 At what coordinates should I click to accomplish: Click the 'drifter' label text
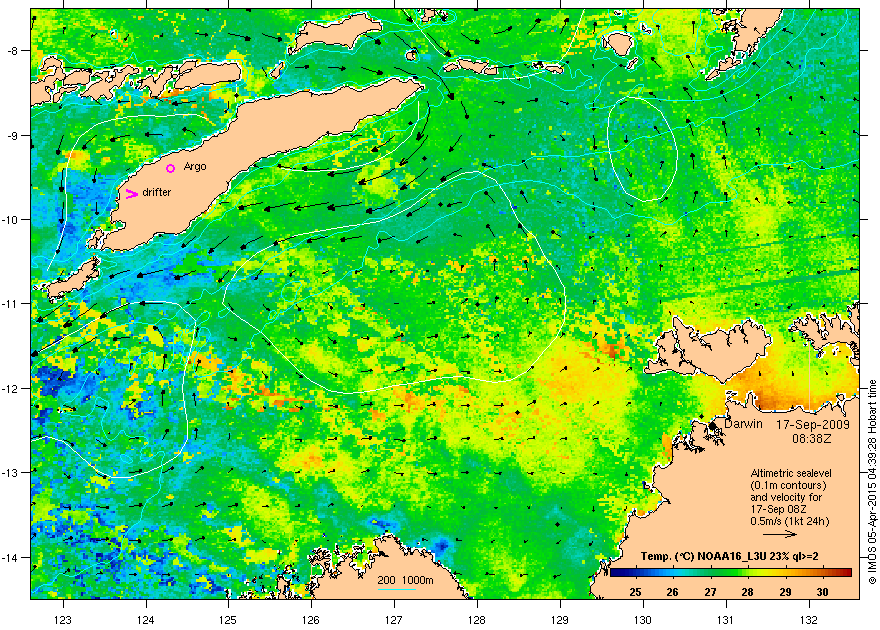pos(157,192)
